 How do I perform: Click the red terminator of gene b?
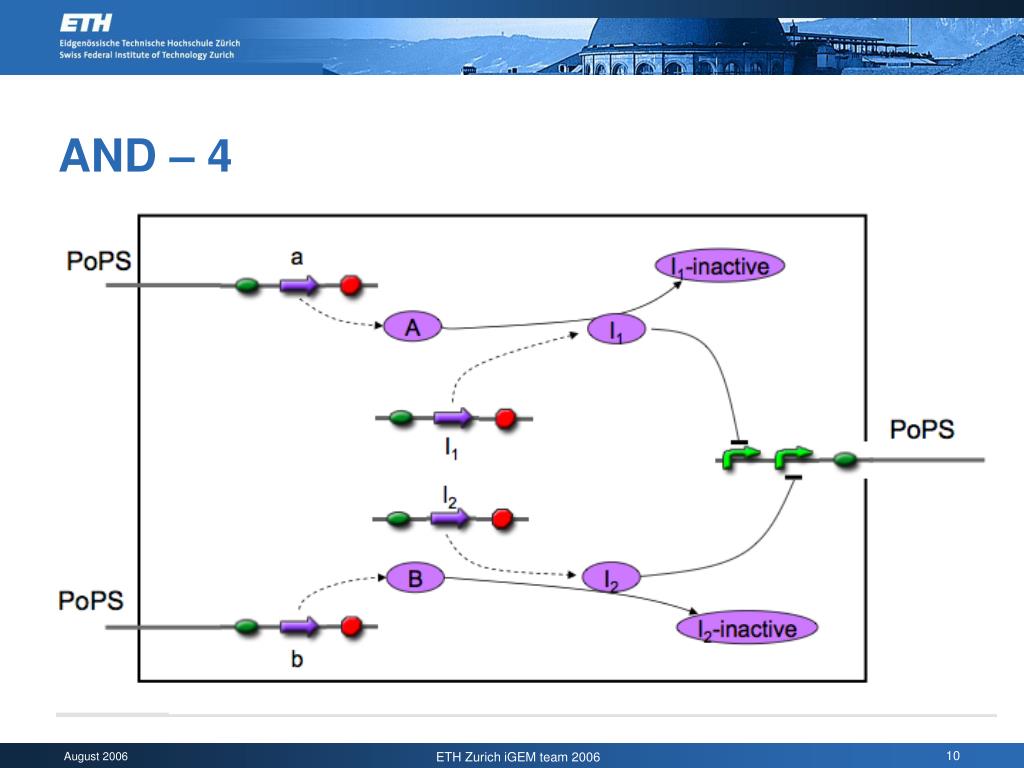pyautogui.click(x=351, y=626)
